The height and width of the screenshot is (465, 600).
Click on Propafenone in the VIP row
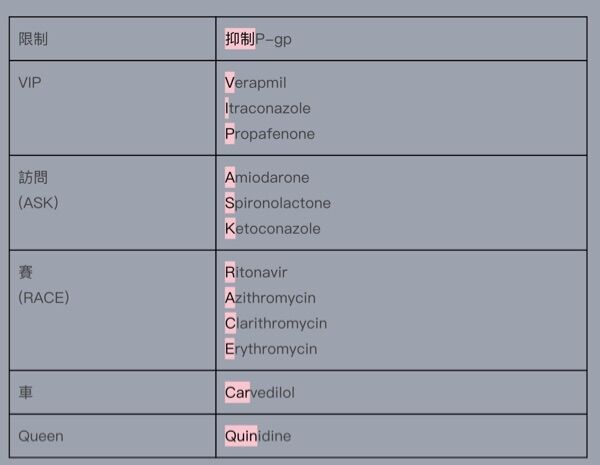(270, 134)
